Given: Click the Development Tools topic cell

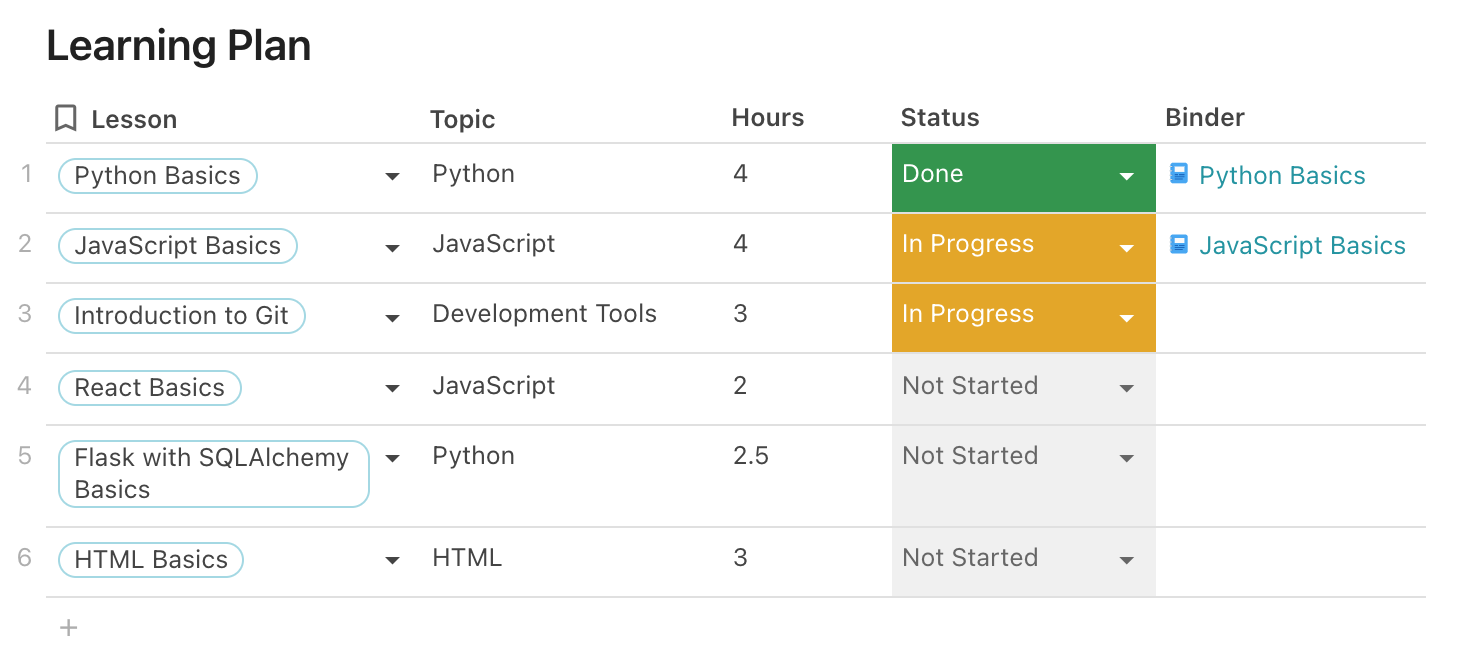Looking at the screenshot, I should coord(544,314).
